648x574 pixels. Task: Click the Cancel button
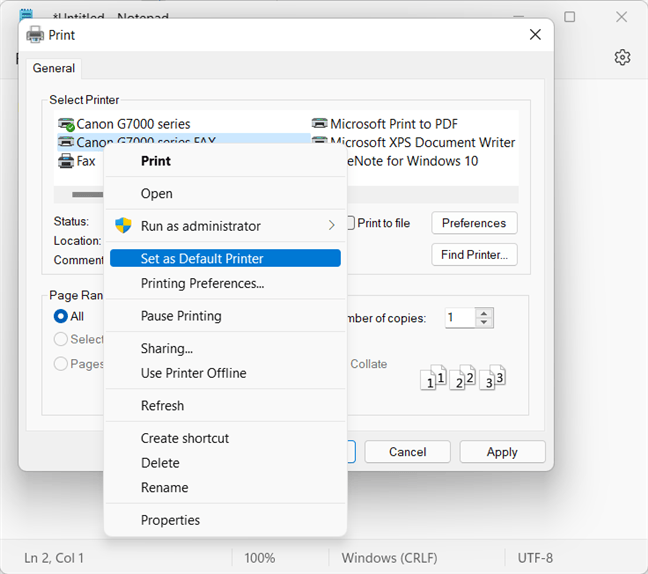click(407, 452)
